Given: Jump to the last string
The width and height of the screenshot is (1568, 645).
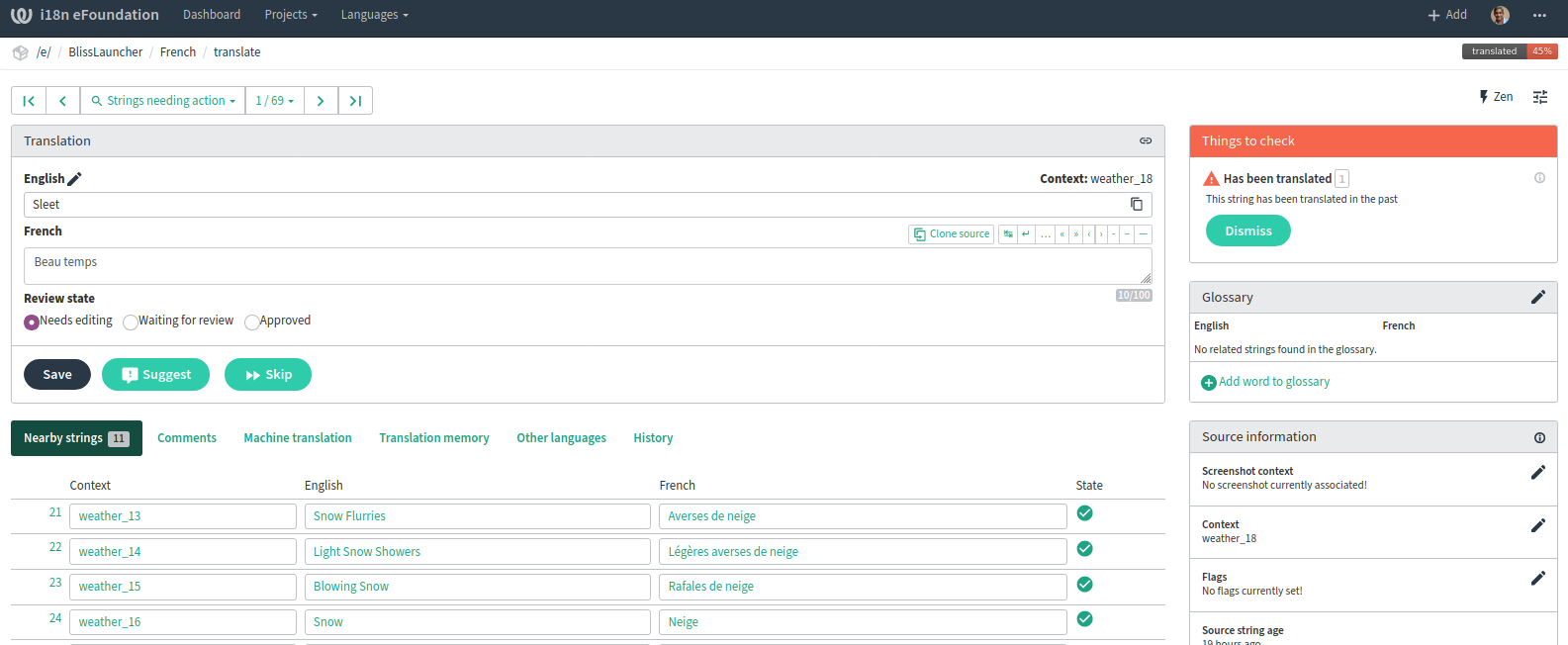Looking at the screenshot, I should coord(355,101).
